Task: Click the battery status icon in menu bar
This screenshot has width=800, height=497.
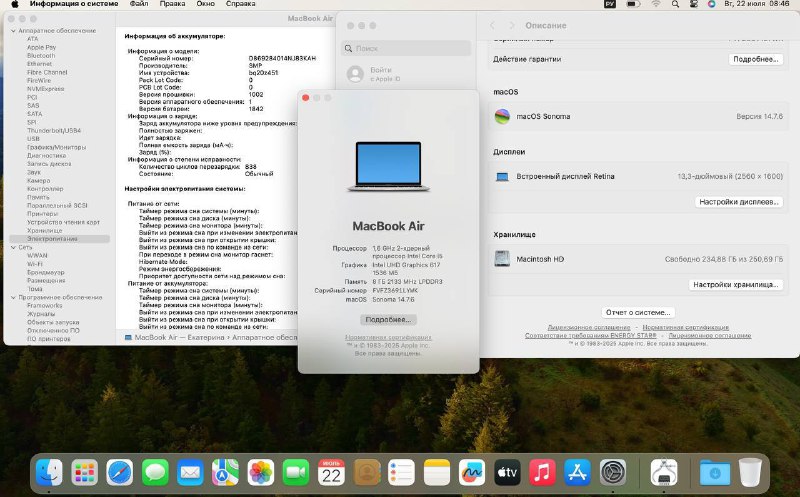Action: [x=633, y=4]
